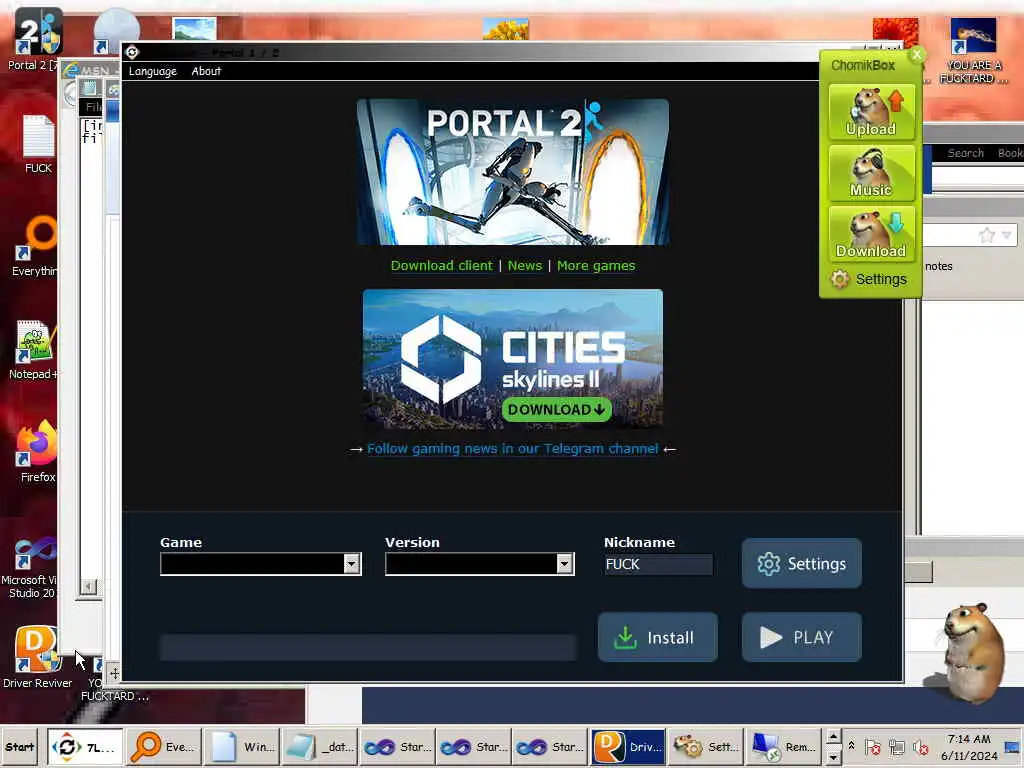Click taskbar scroll-down arrow
The width and height of the screenshot is (1024, 768).
click(833, 756)
